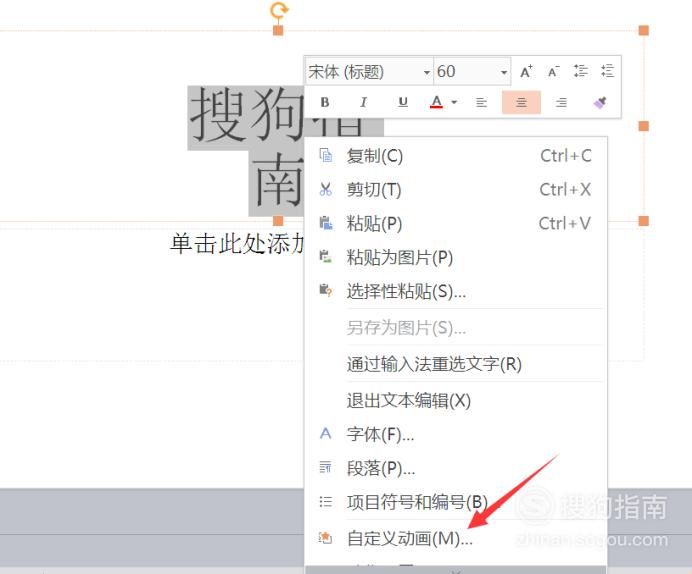Click the icon beside 选择性粘贴(S)
This screenshot has height=574, width=692.
point(325,290)
